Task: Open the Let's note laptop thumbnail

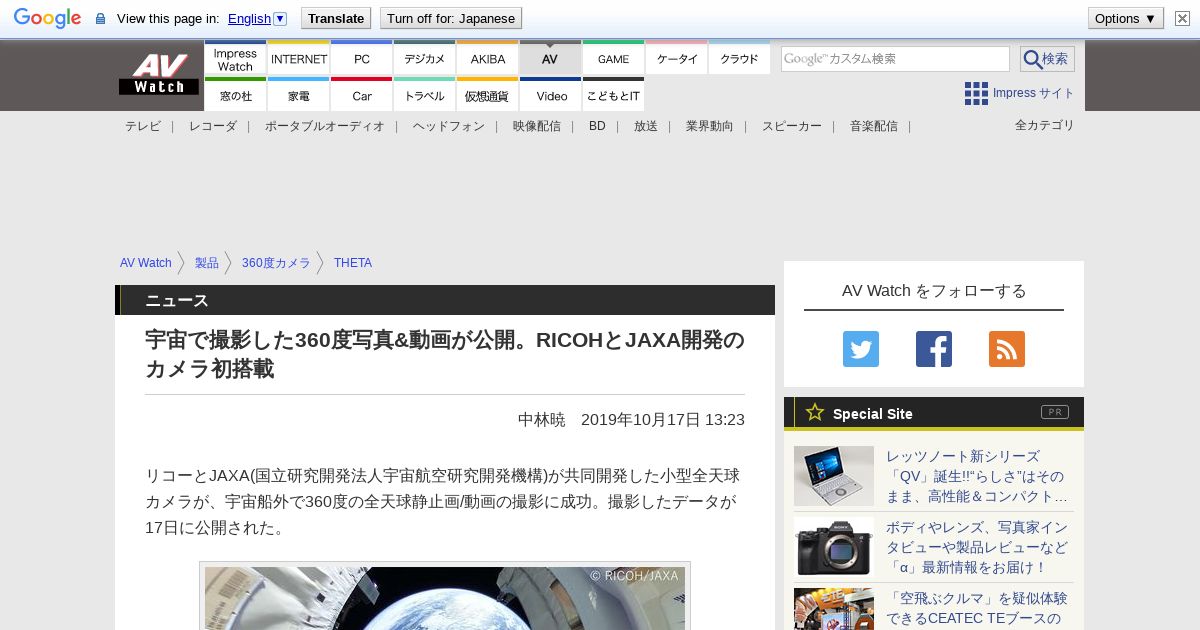Action: (x=834, y=476)
